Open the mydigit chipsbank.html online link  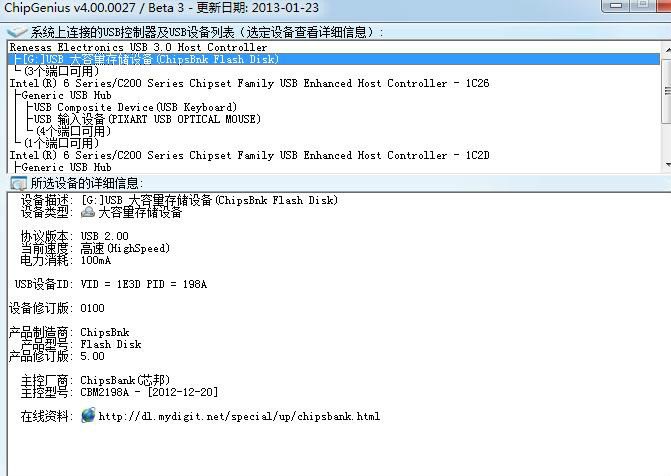(239, 416)
